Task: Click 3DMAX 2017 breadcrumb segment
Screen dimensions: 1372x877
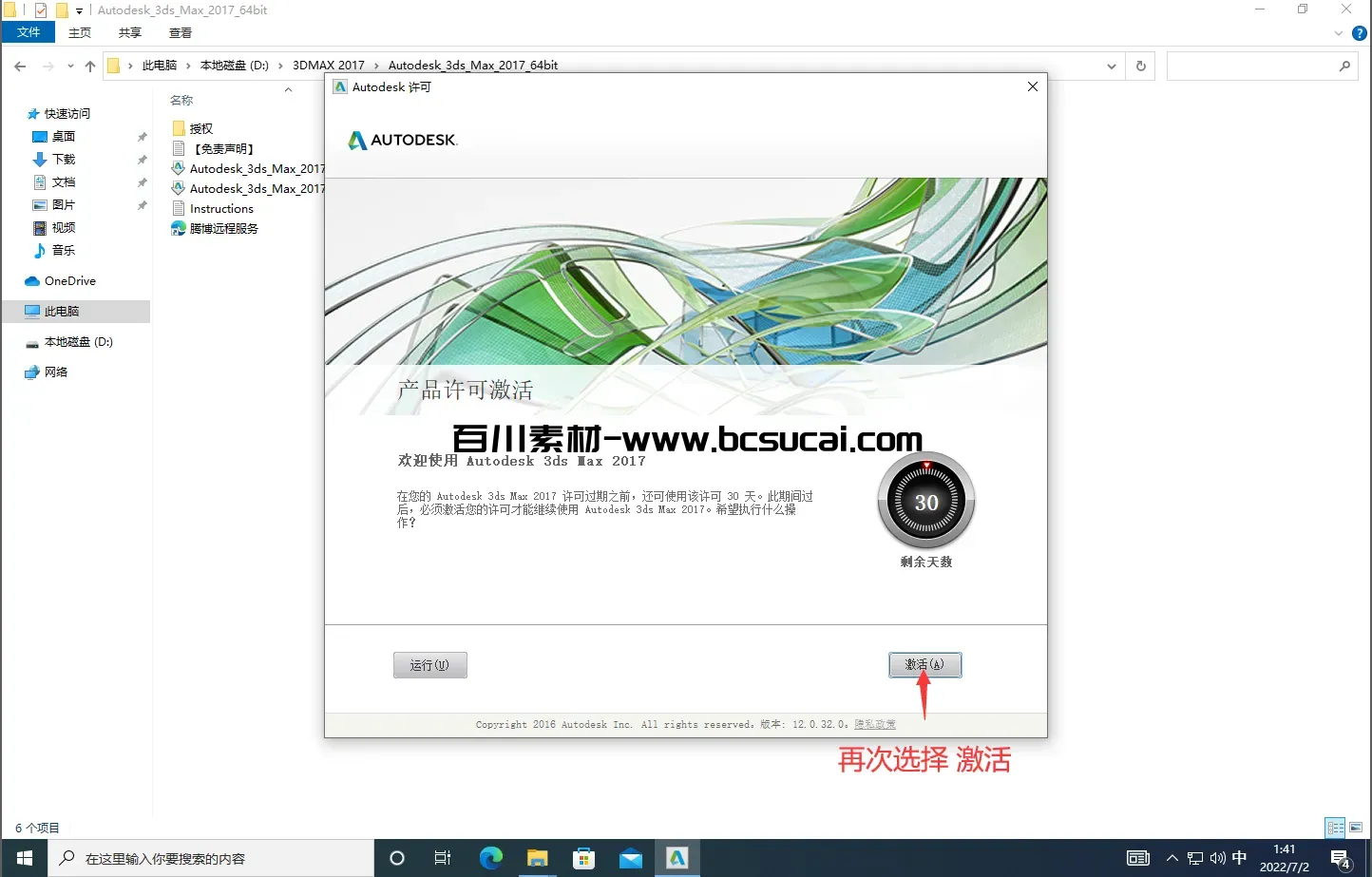Action: click(x=328, y=66)
